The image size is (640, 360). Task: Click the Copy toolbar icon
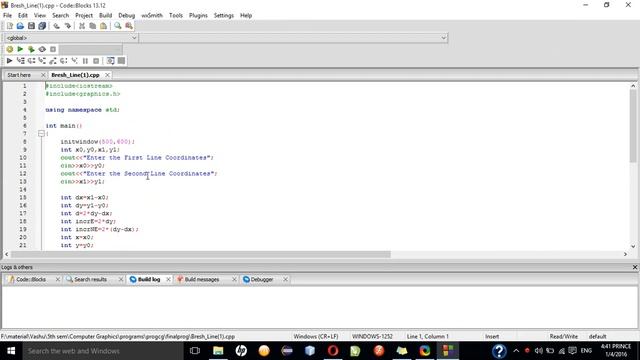(93, 26)
